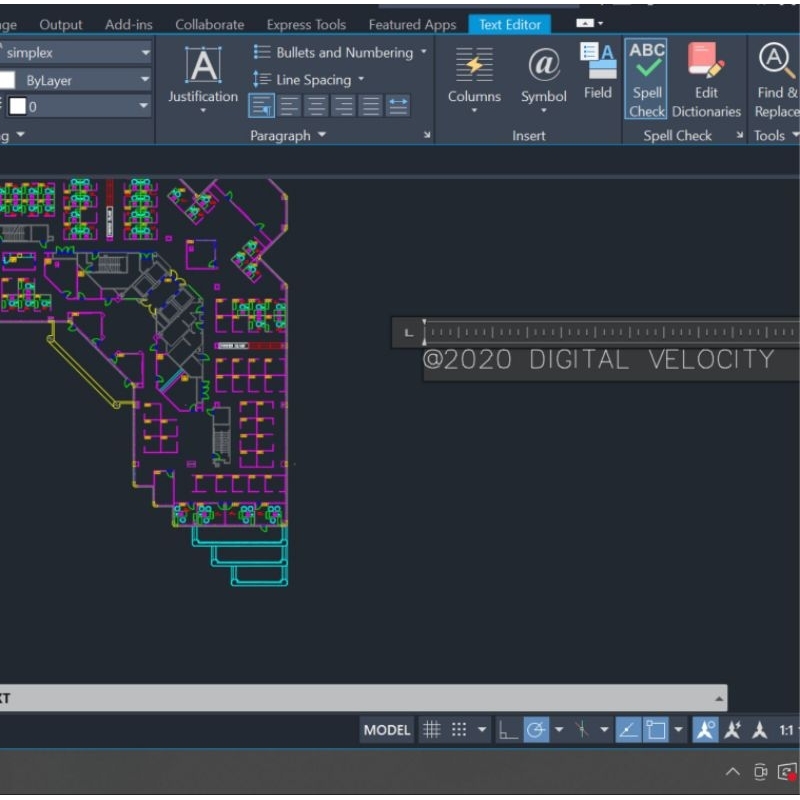
Task: Expand the Bullets and Numbering dropdown
Action: click(423, 52)
